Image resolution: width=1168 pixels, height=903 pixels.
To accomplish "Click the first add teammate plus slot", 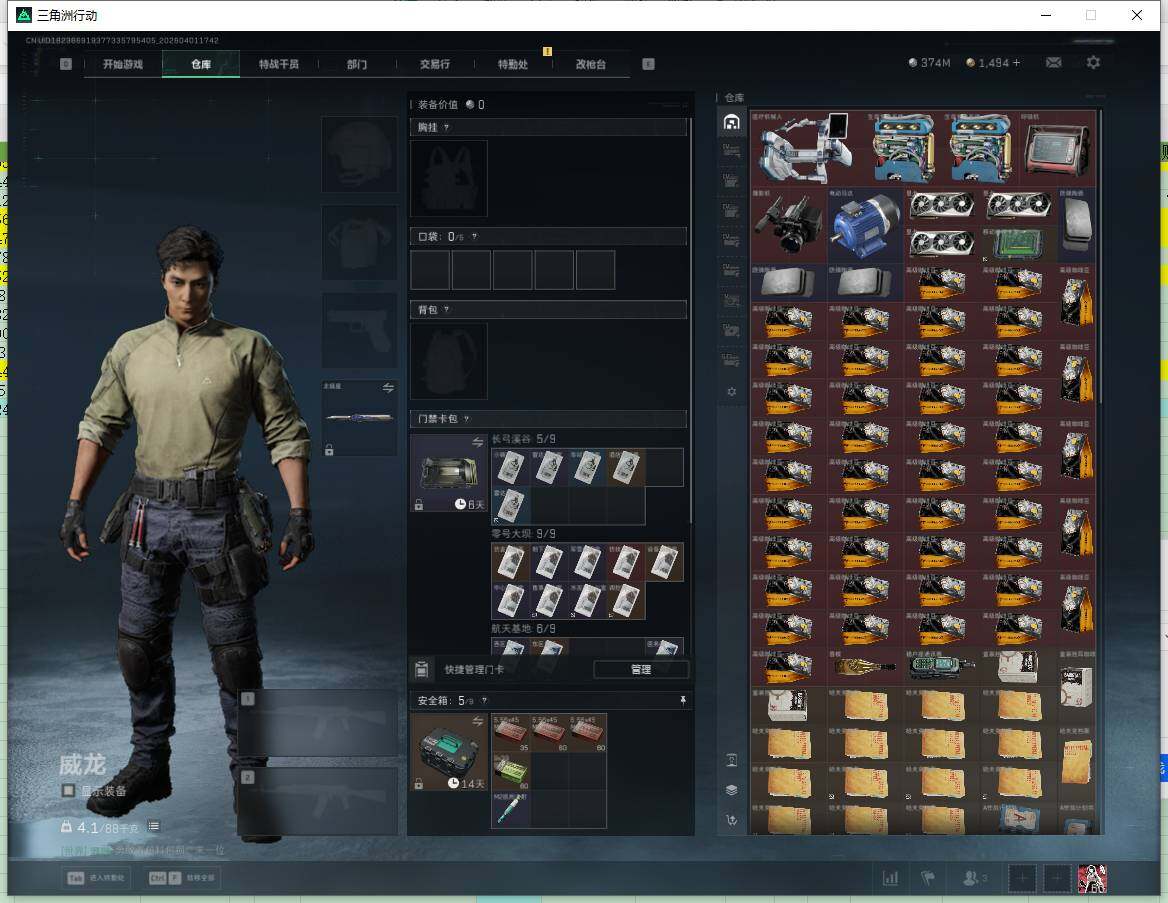I will 1023,878.
